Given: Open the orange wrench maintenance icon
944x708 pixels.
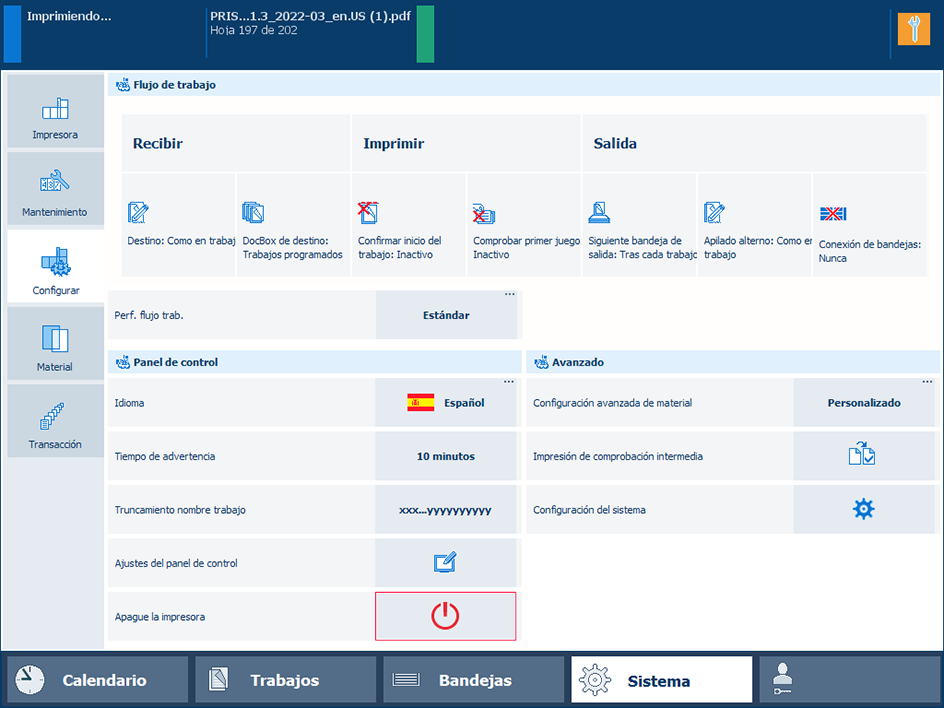Looking at the screenshot, I should [x=913, y=29].
